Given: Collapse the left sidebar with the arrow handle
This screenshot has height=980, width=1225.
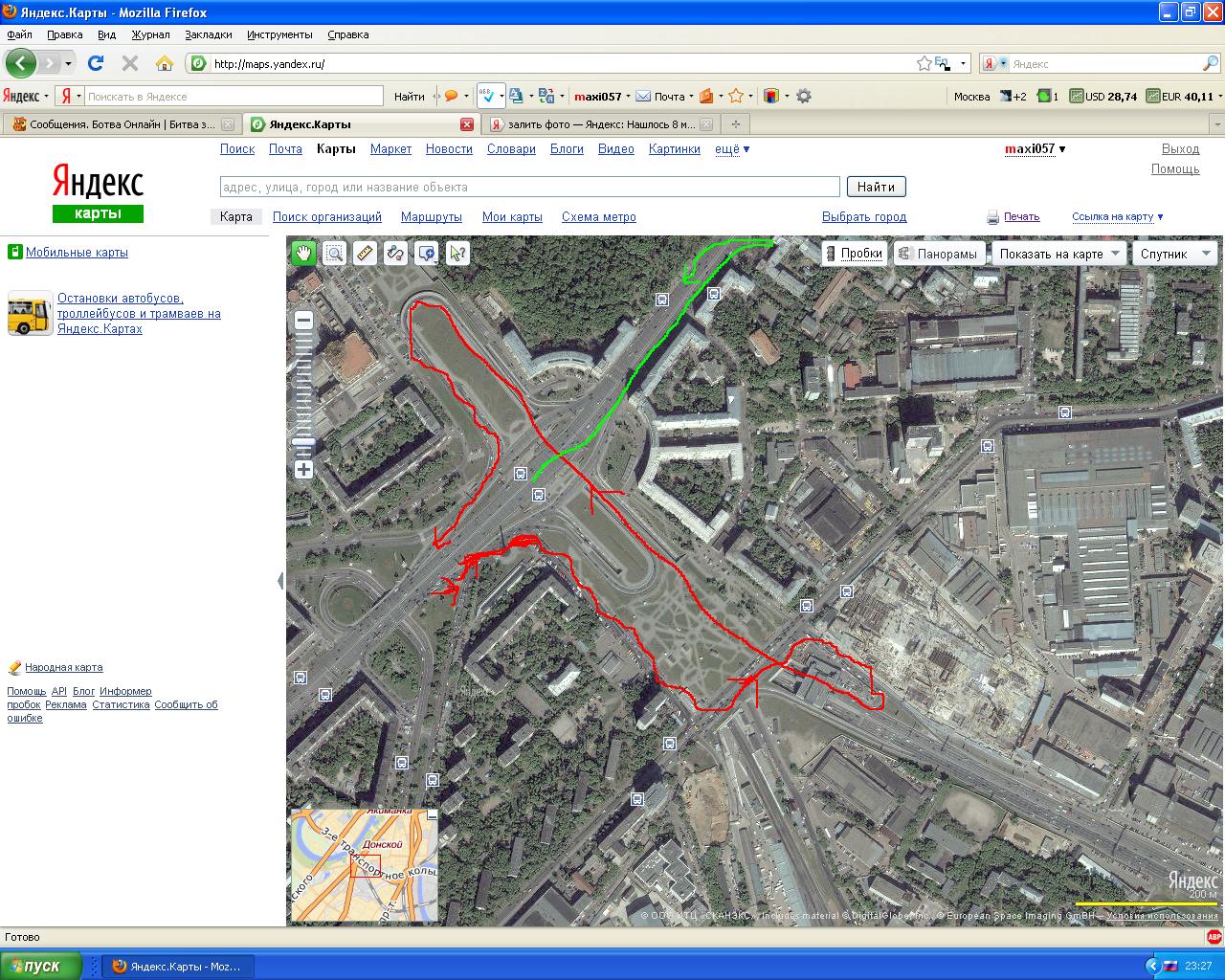Looking at the screenshot, I should [x=280, y=581].
